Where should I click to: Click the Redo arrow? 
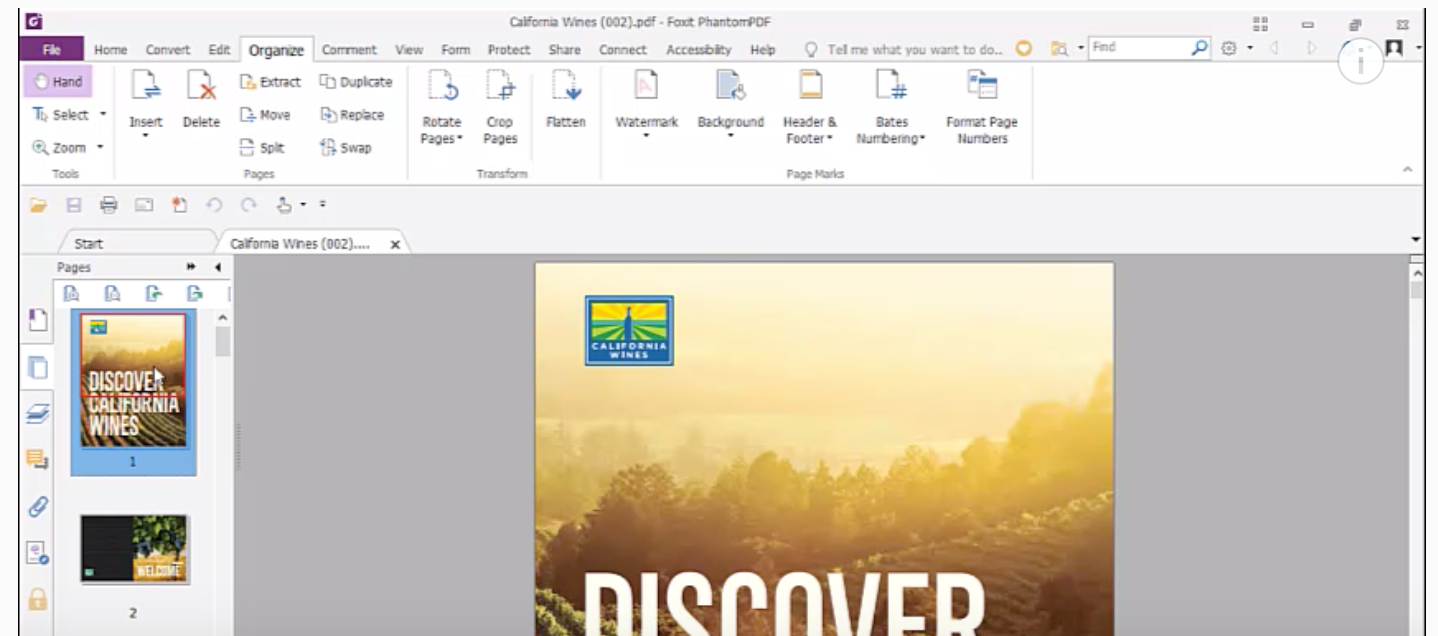click(x=247, y=205)
